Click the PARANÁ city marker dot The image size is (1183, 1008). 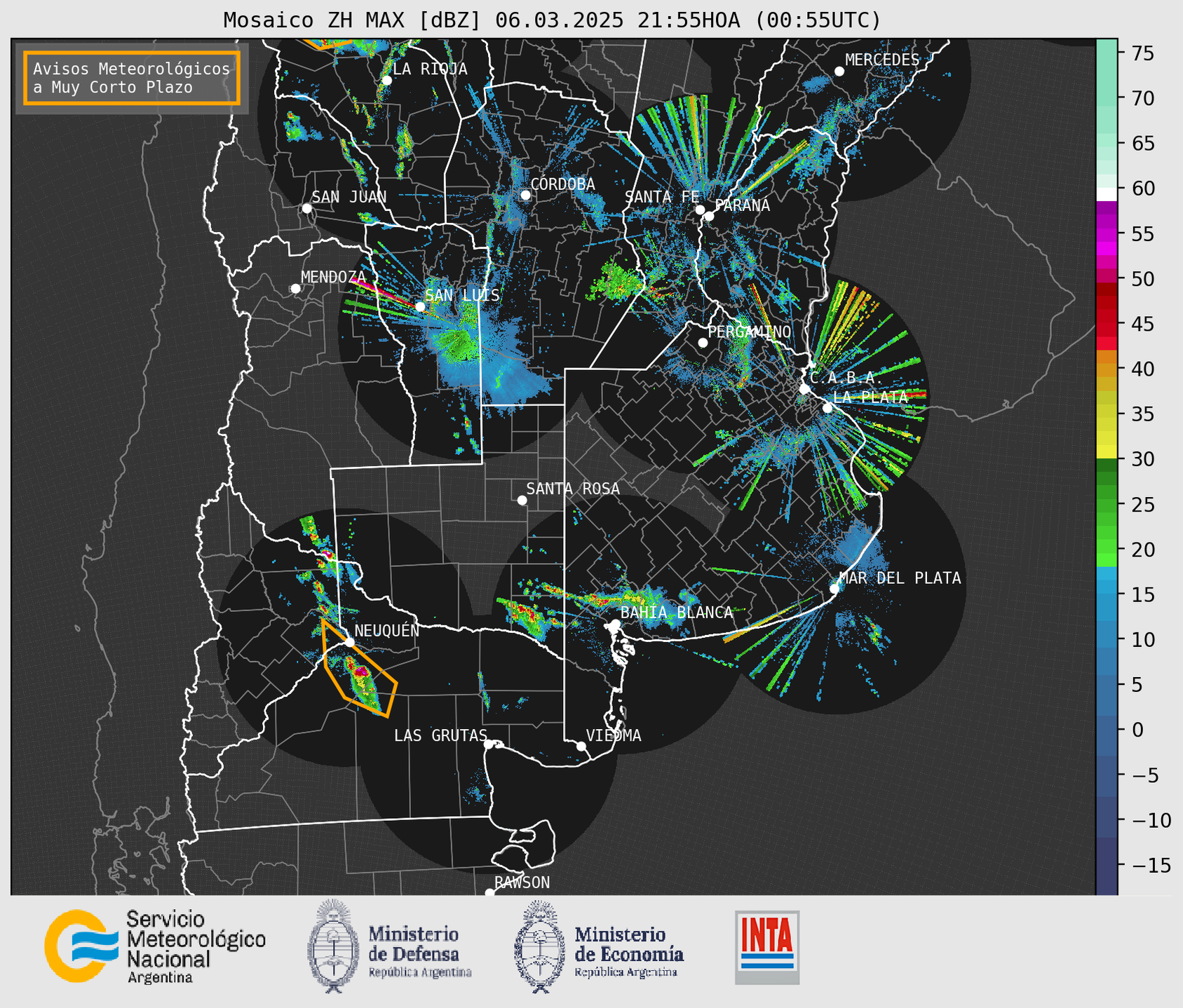pyautogui.click(x=709, y=216)
